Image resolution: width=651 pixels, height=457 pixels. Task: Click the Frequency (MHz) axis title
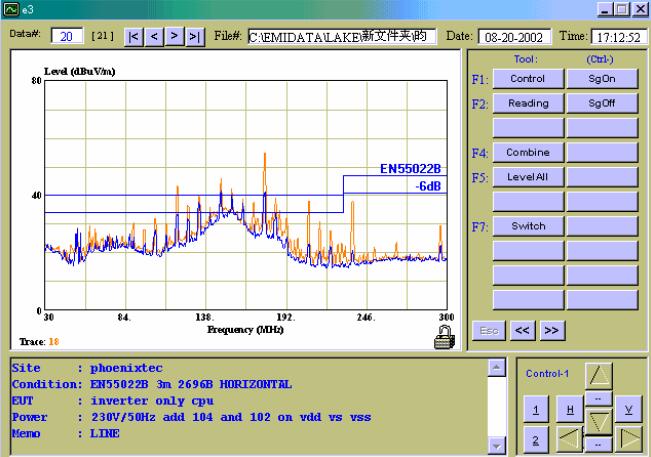point(245,330)
